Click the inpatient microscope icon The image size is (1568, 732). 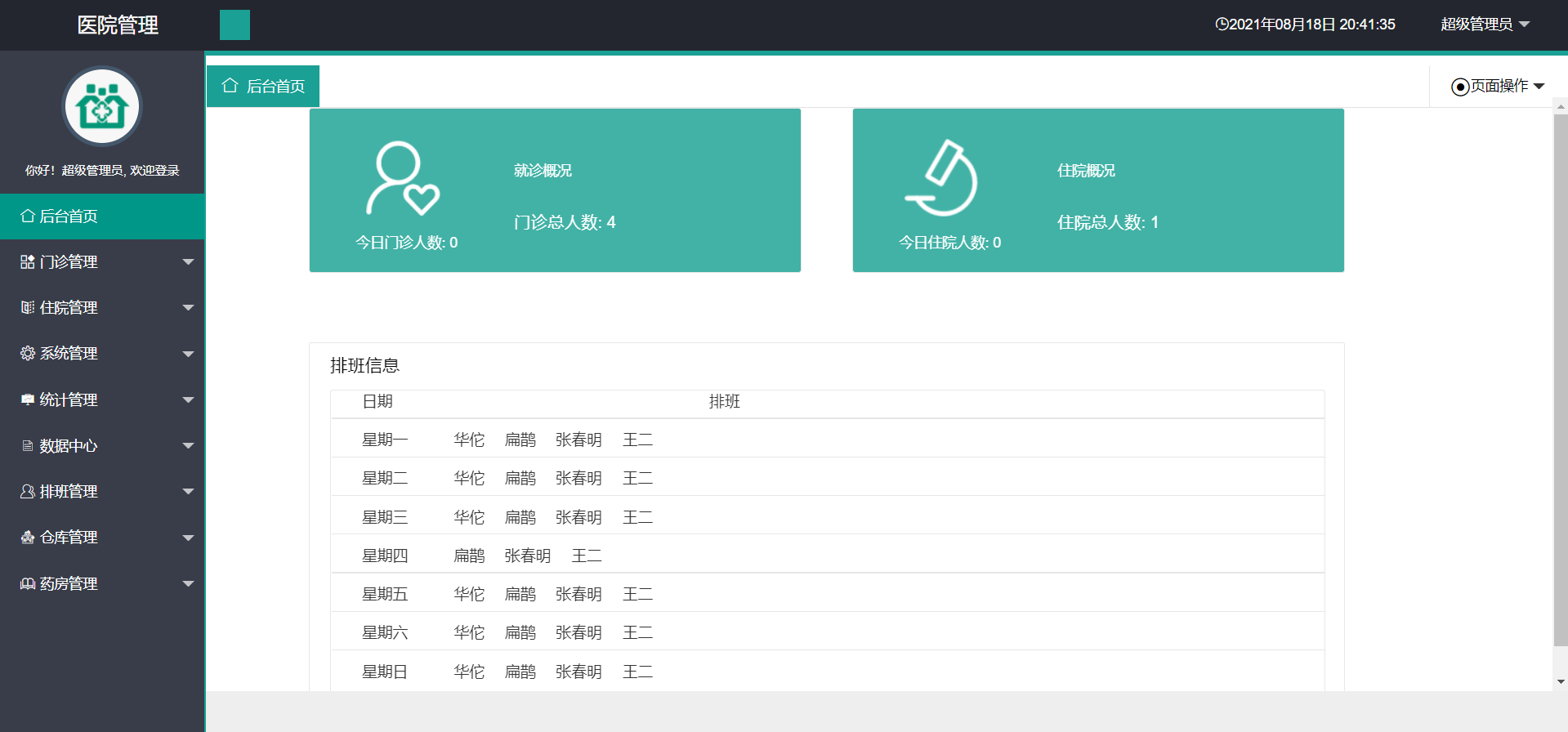click(942, 178)
